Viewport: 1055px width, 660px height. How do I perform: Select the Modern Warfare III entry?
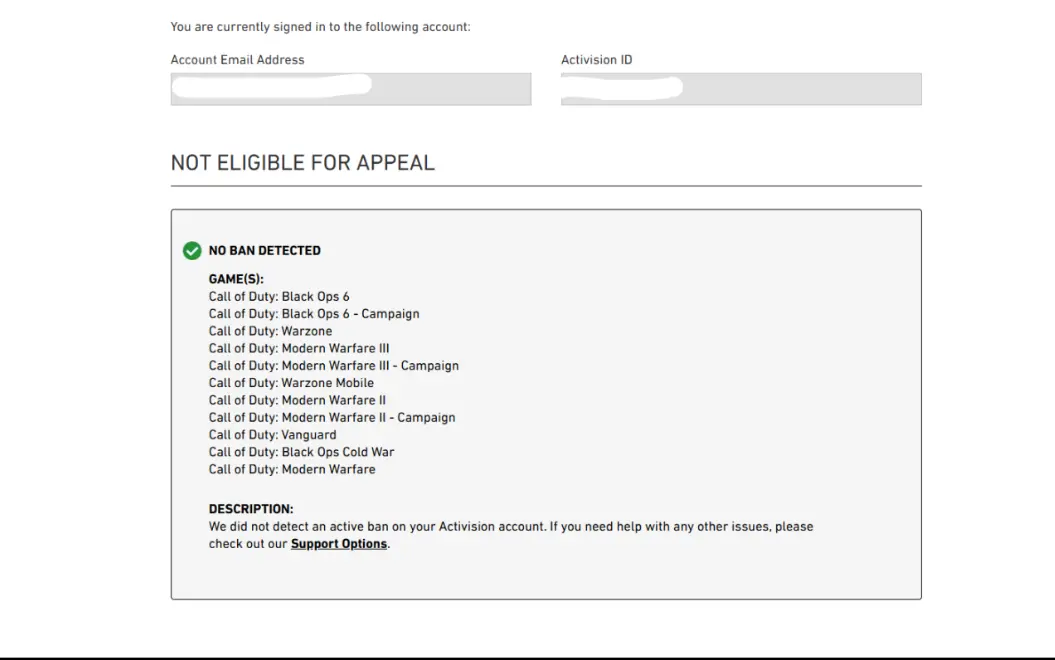299,349
